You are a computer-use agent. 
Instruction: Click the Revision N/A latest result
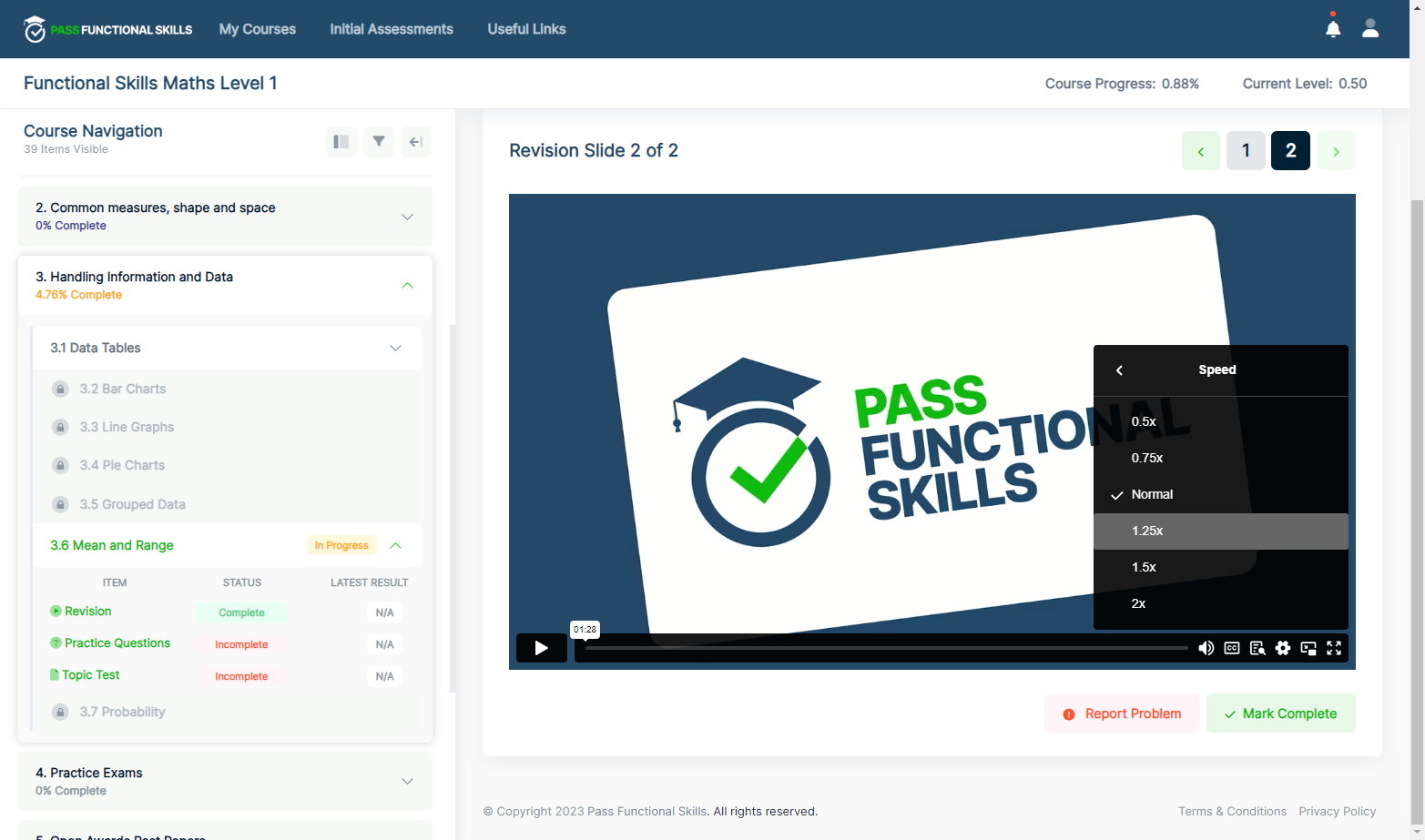385,613
